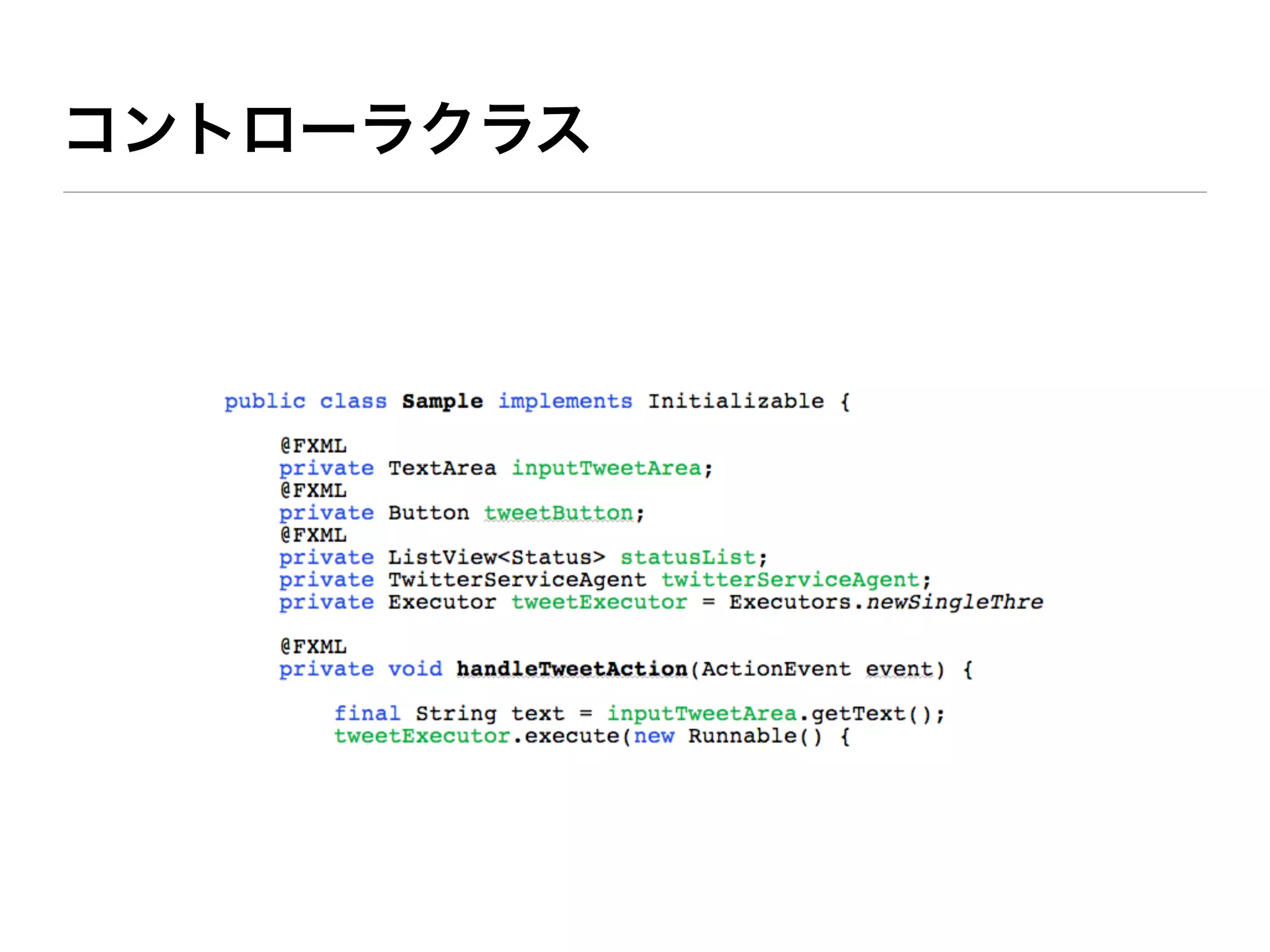Click the public keyword
Viewport: 1270px width, 952px height.
pyautogui.click(x=265, y=401)
